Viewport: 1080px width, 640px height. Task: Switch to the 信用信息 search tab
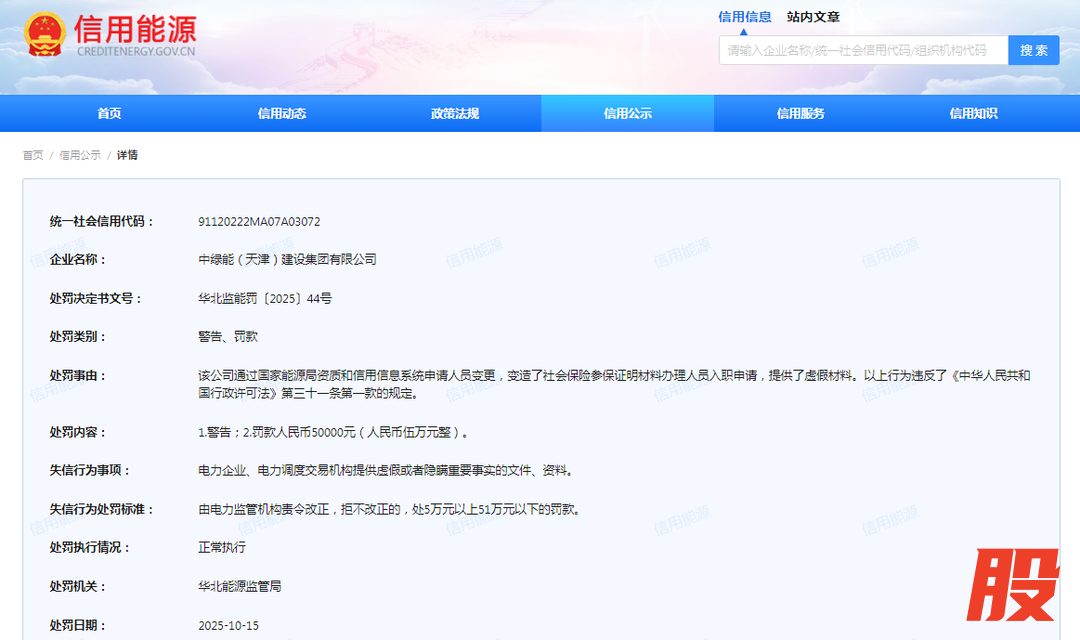pos(744,17)
